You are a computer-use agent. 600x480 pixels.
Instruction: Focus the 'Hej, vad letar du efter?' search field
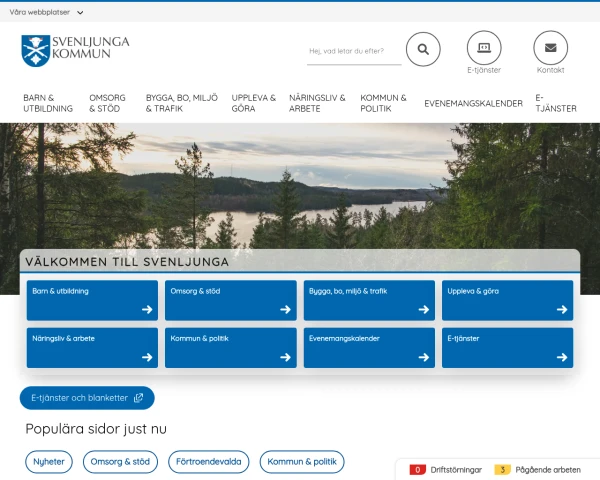[x=354, y=51]
